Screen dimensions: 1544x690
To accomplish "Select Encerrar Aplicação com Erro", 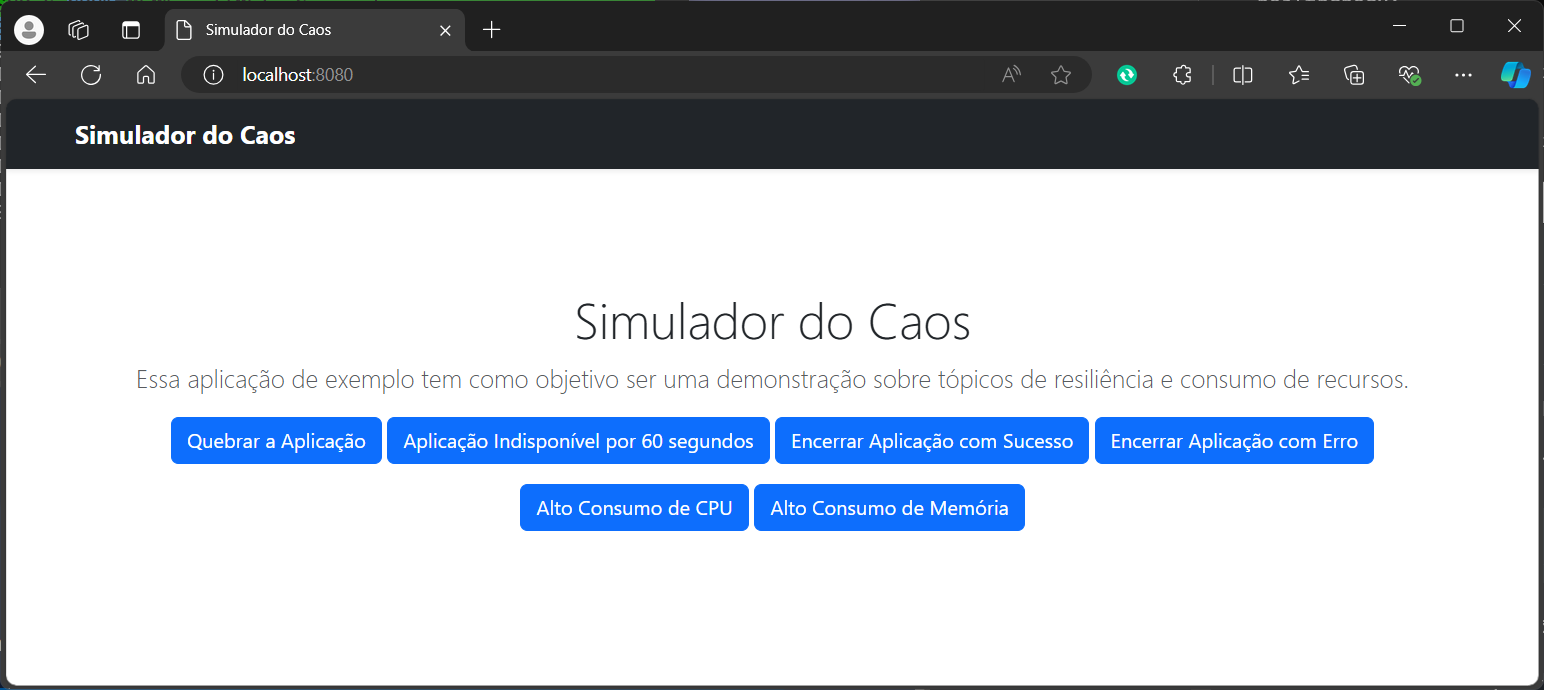I will [x=1234, y=441].
